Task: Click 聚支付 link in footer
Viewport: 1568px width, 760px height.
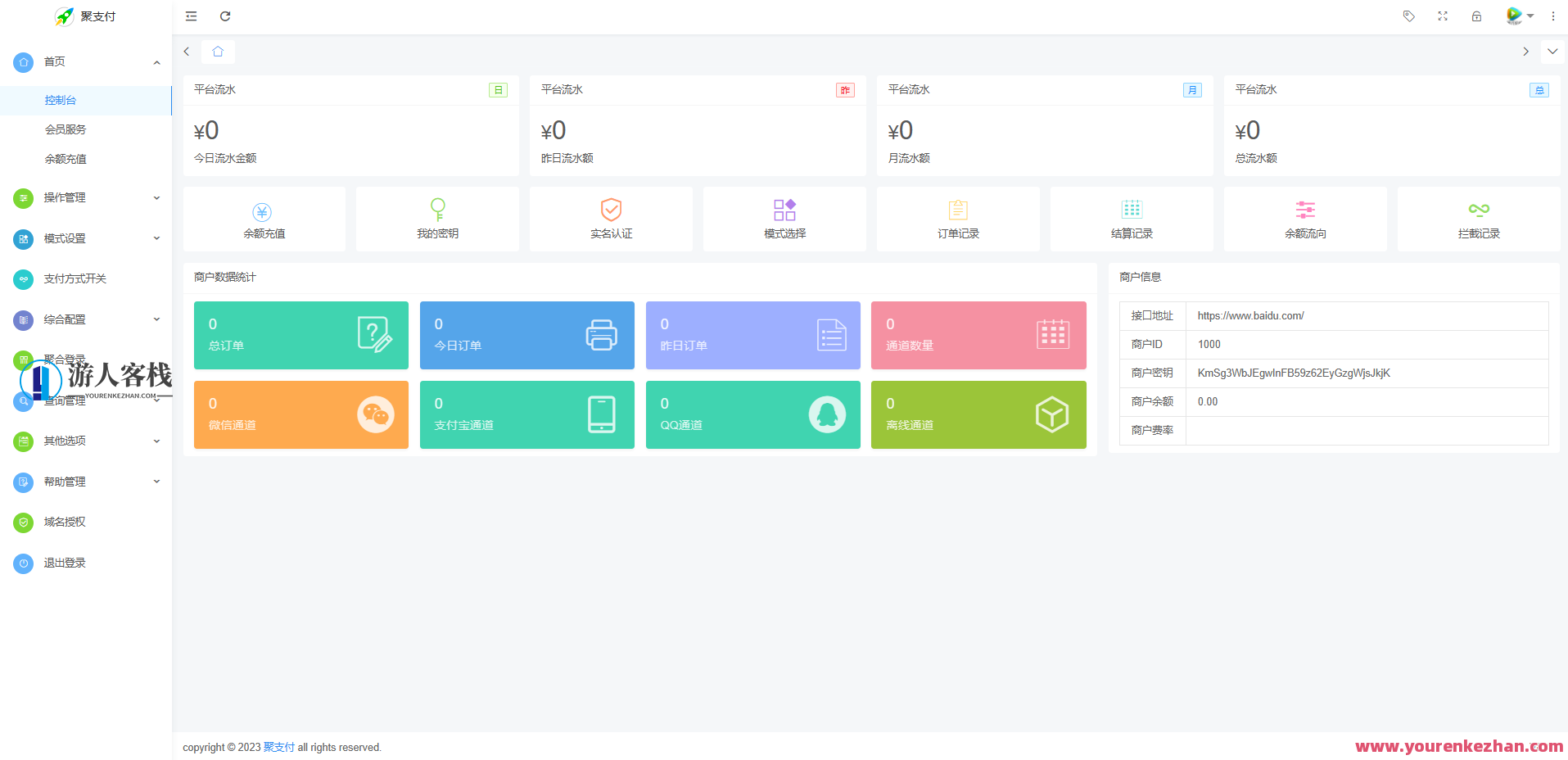Action: pyautogui.click(x=278, y=747)
